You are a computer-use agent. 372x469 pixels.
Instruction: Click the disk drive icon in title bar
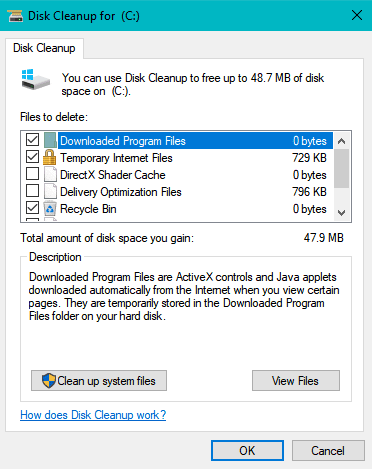click(15, 16)
